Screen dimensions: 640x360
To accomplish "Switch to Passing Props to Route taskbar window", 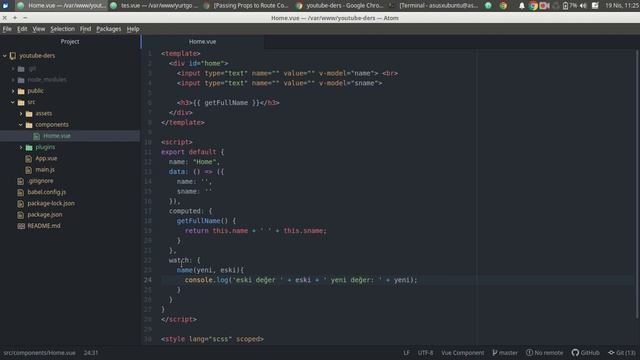I will [247, 6].
